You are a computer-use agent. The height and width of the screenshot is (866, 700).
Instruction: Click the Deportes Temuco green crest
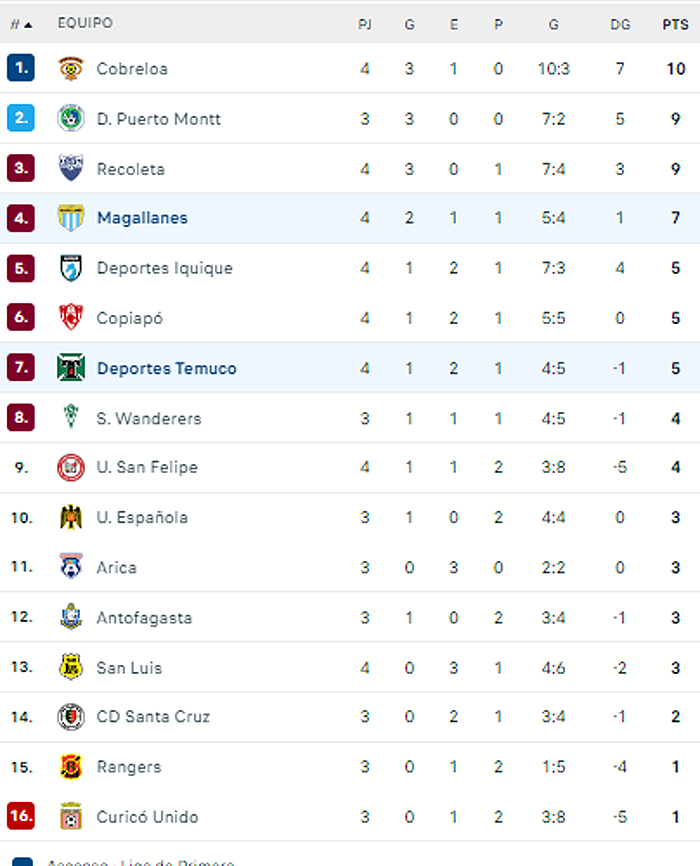click(71, 368)
